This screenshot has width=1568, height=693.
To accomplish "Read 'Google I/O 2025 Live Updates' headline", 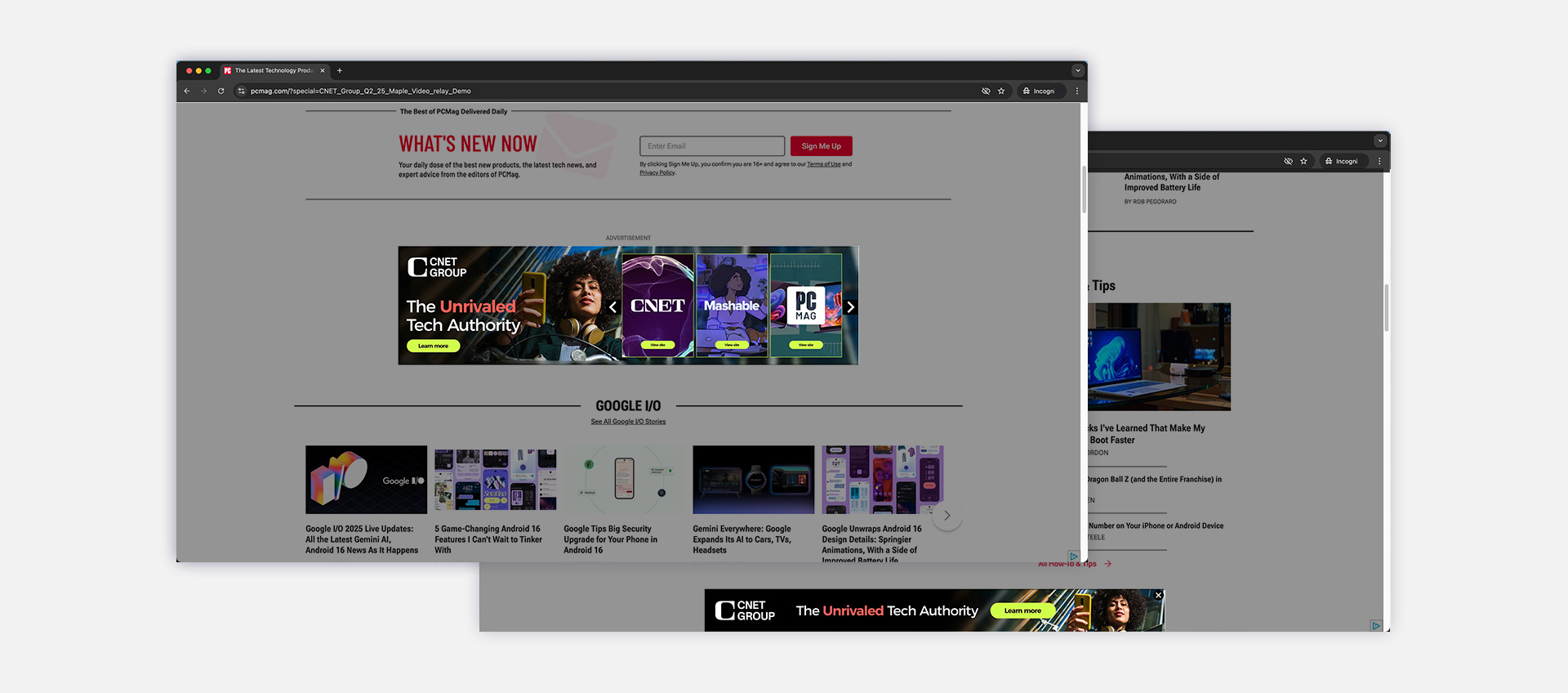I will (x=362, y=539).
